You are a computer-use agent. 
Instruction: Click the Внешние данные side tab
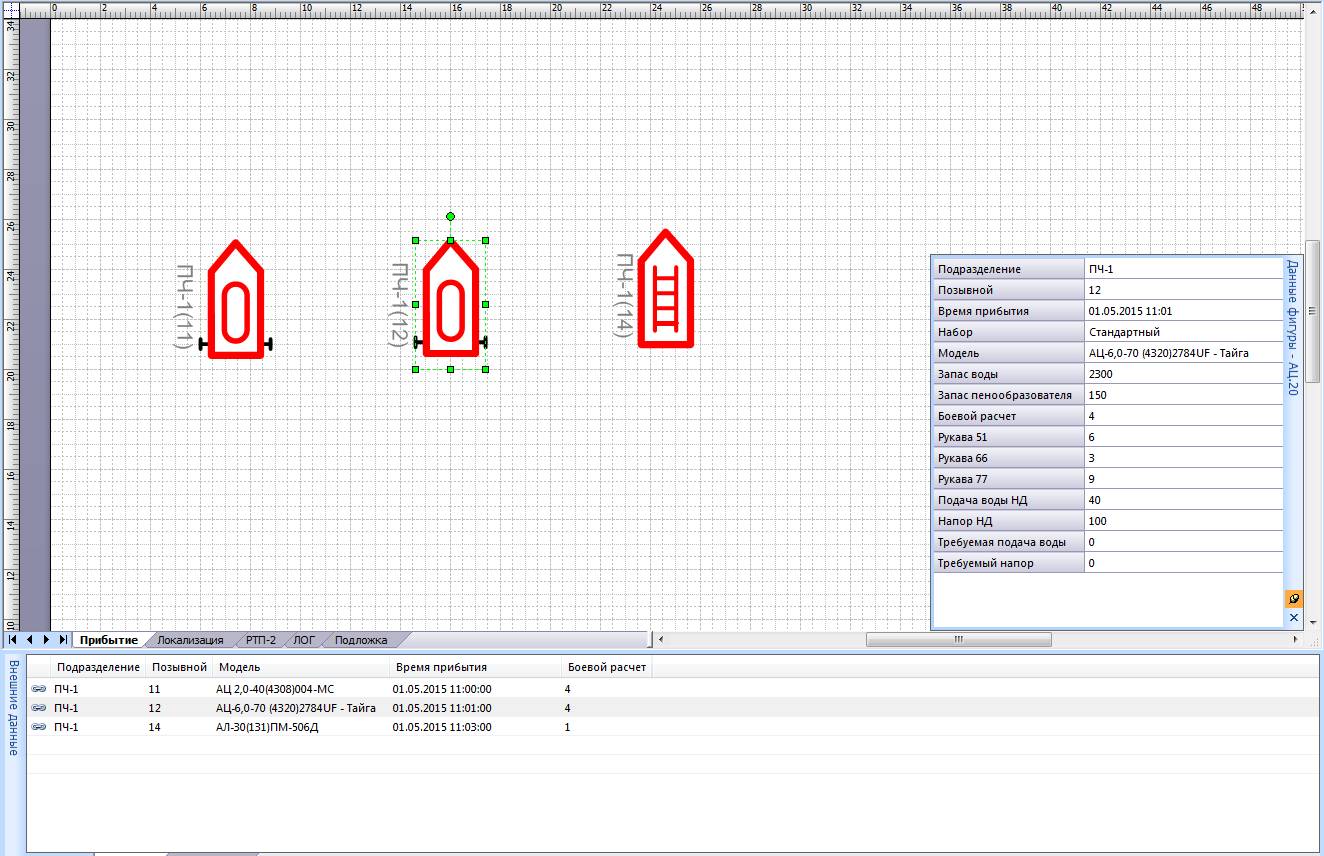point(13,708)
